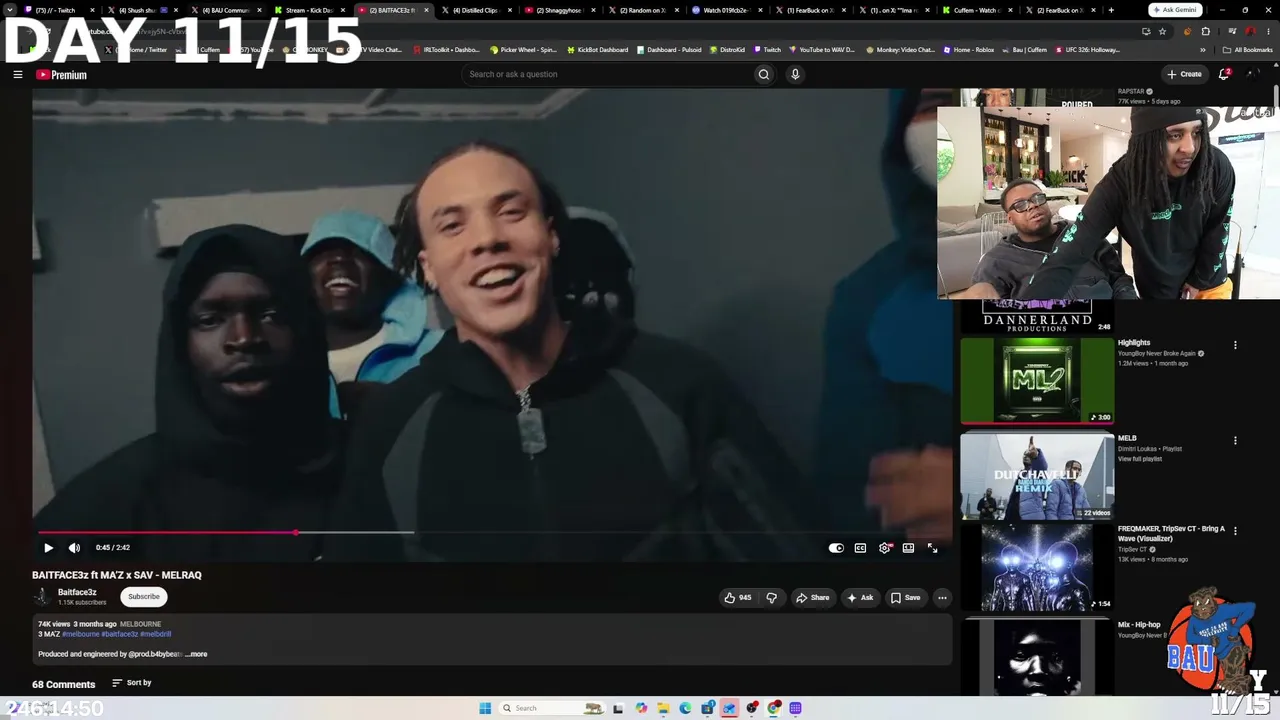Submit search with the magnifier icon
This screenshot has height=720, width=1280.
tap(764, 74)
